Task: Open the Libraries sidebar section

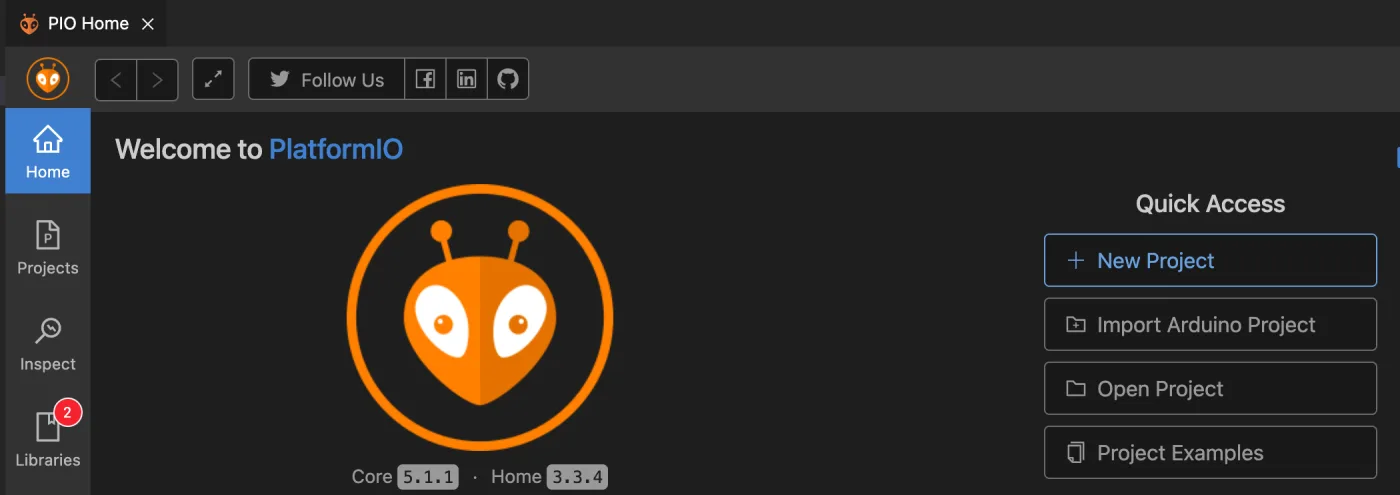Action: (48, 440)
